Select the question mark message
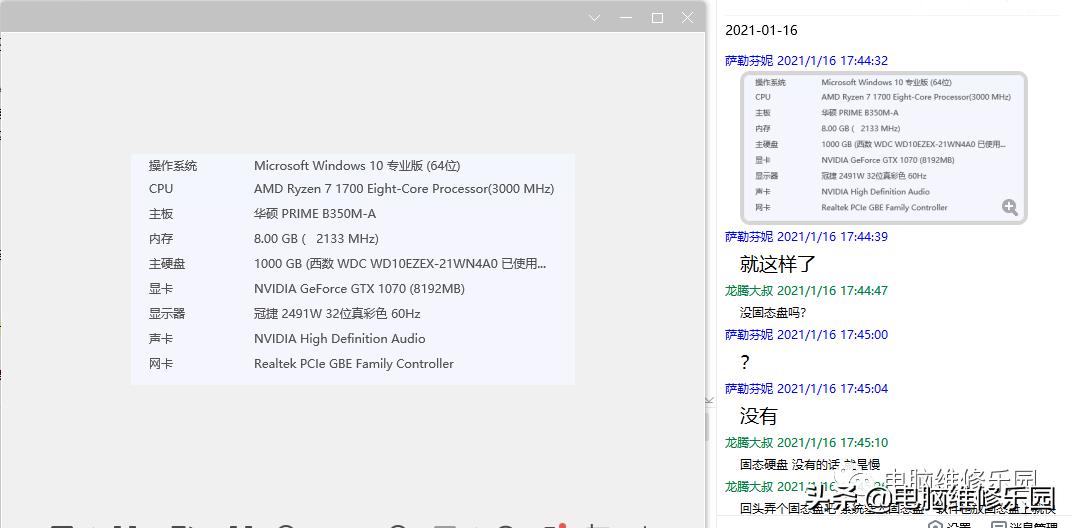Screen dimensions: 1072x528 click(x=745, y=362)
